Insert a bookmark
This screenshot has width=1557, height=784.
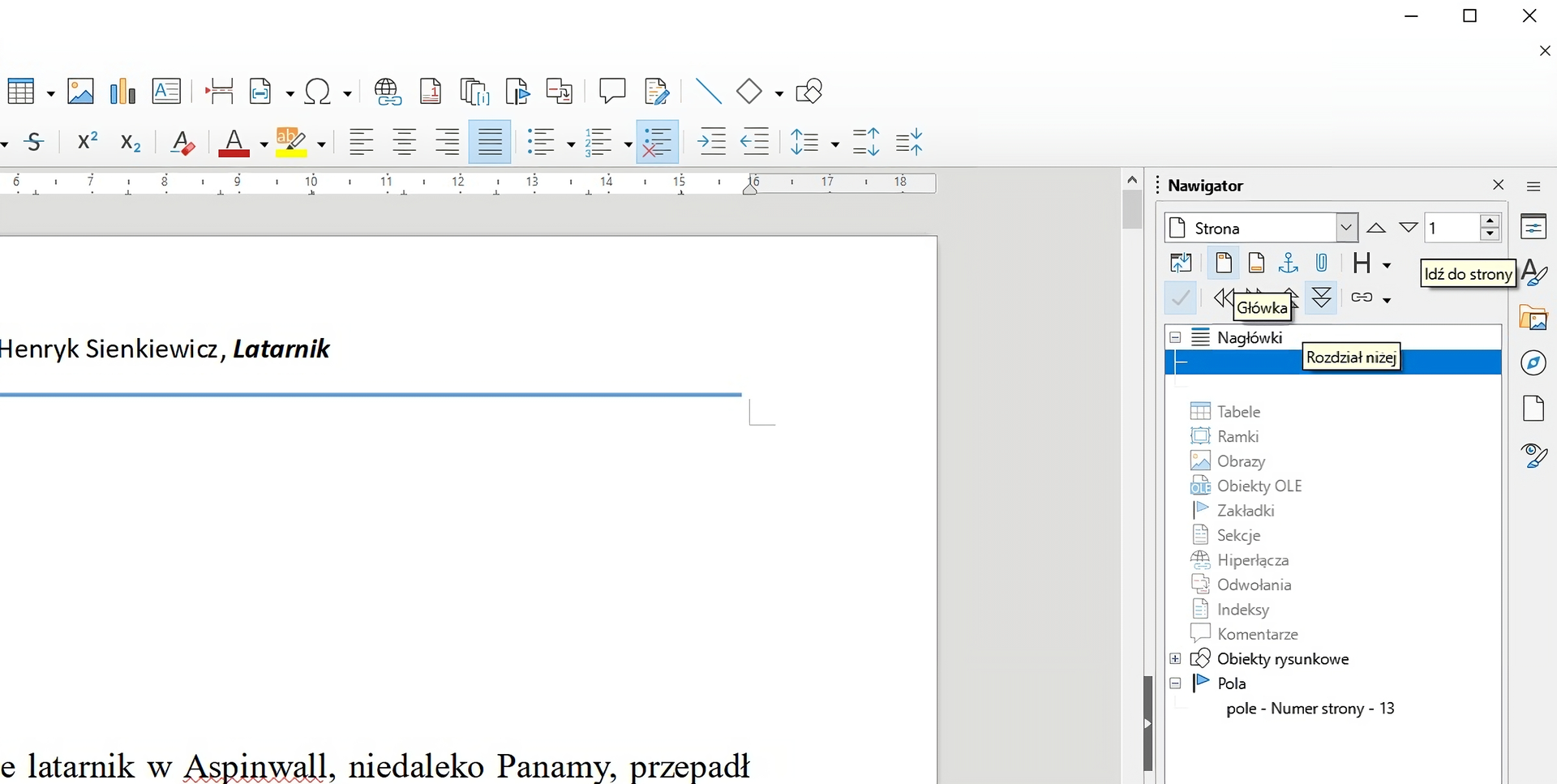pos(517,92)
